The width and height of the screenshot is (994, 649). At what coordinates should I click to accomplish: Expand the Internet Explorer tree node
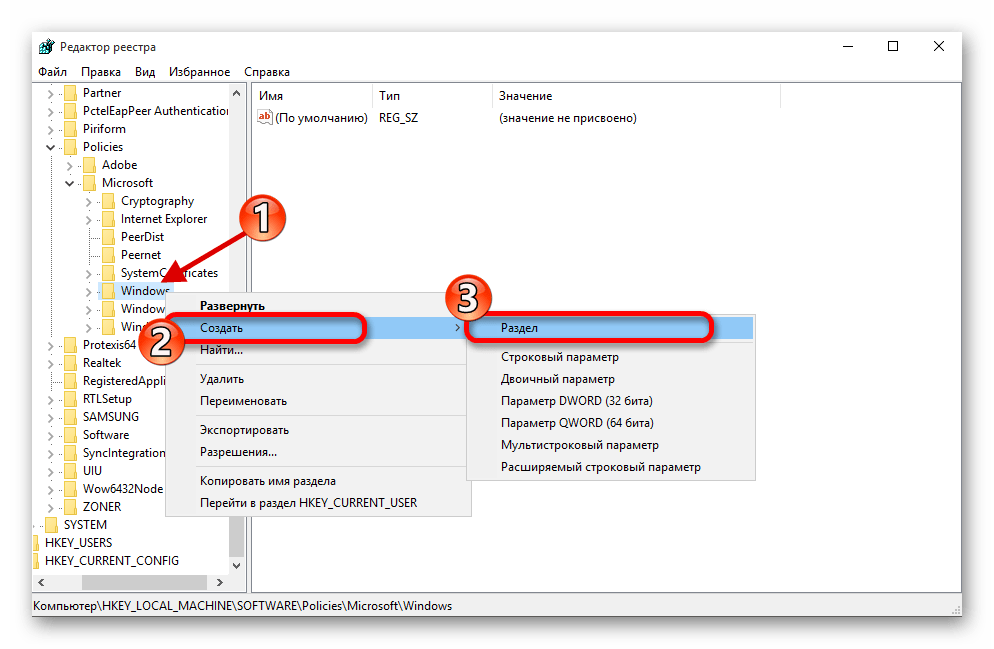[x=89, y=219]
